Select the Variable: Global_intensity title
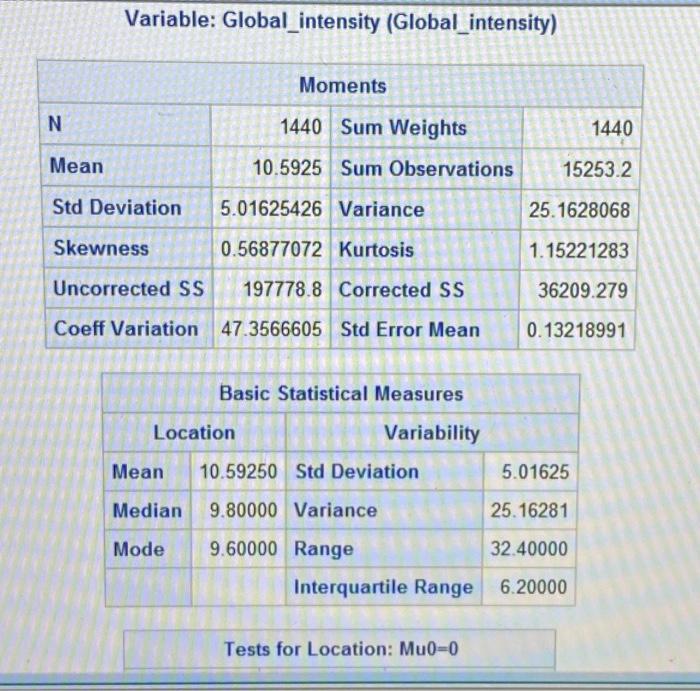 point(341,21)
